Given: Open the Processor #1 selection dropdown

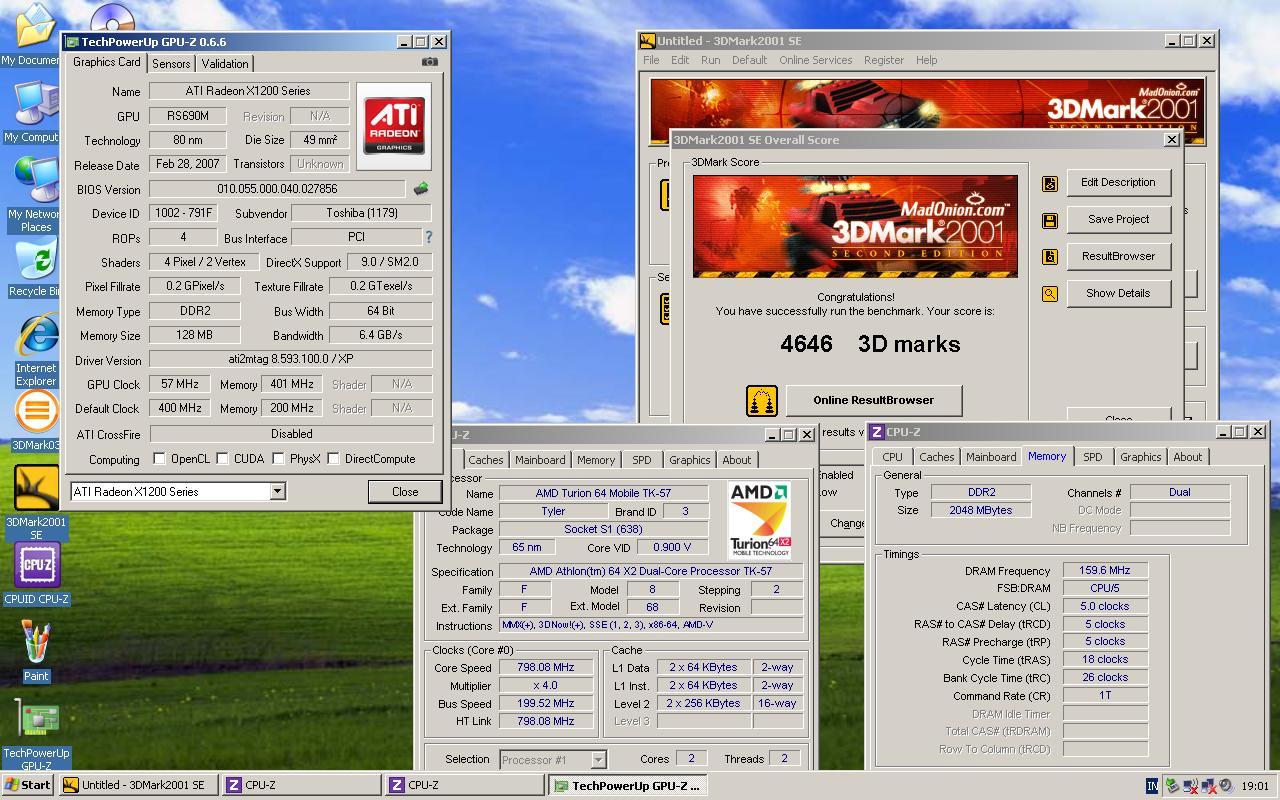Looking at the screenshot, I should (x=598, y=760).
